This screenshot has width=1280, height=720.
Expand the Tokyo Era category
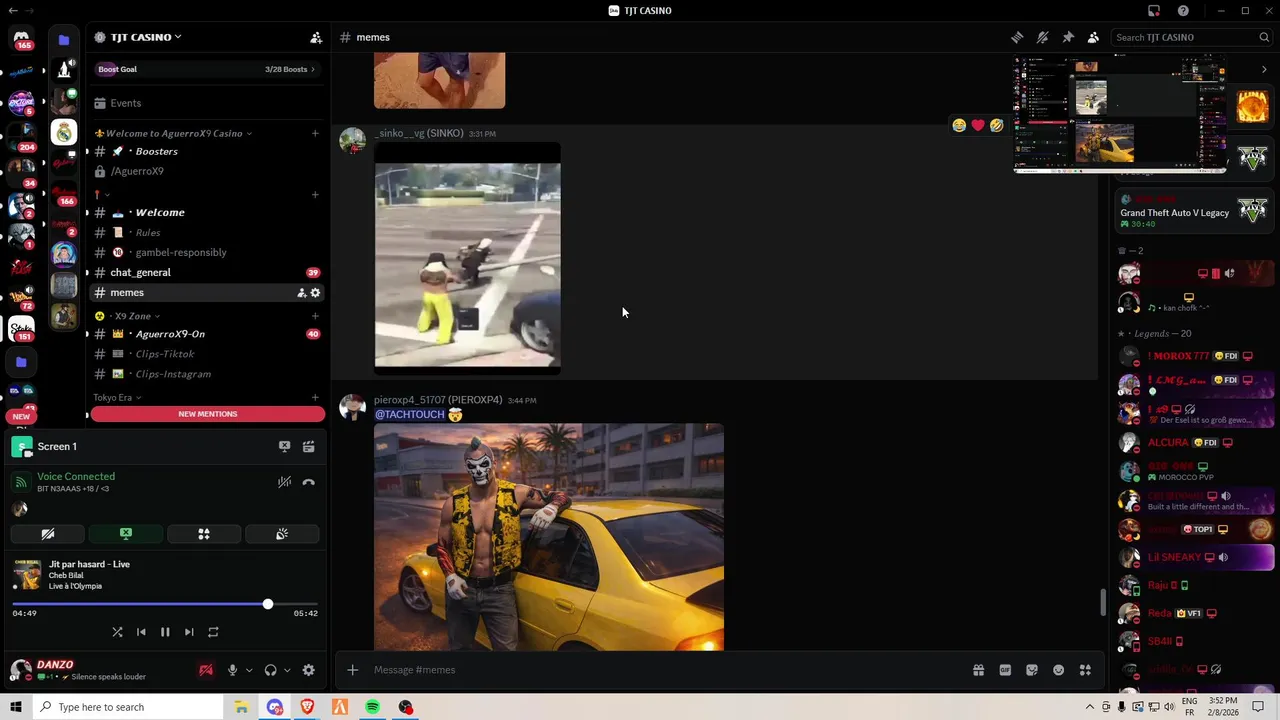[x=117, y=397]
